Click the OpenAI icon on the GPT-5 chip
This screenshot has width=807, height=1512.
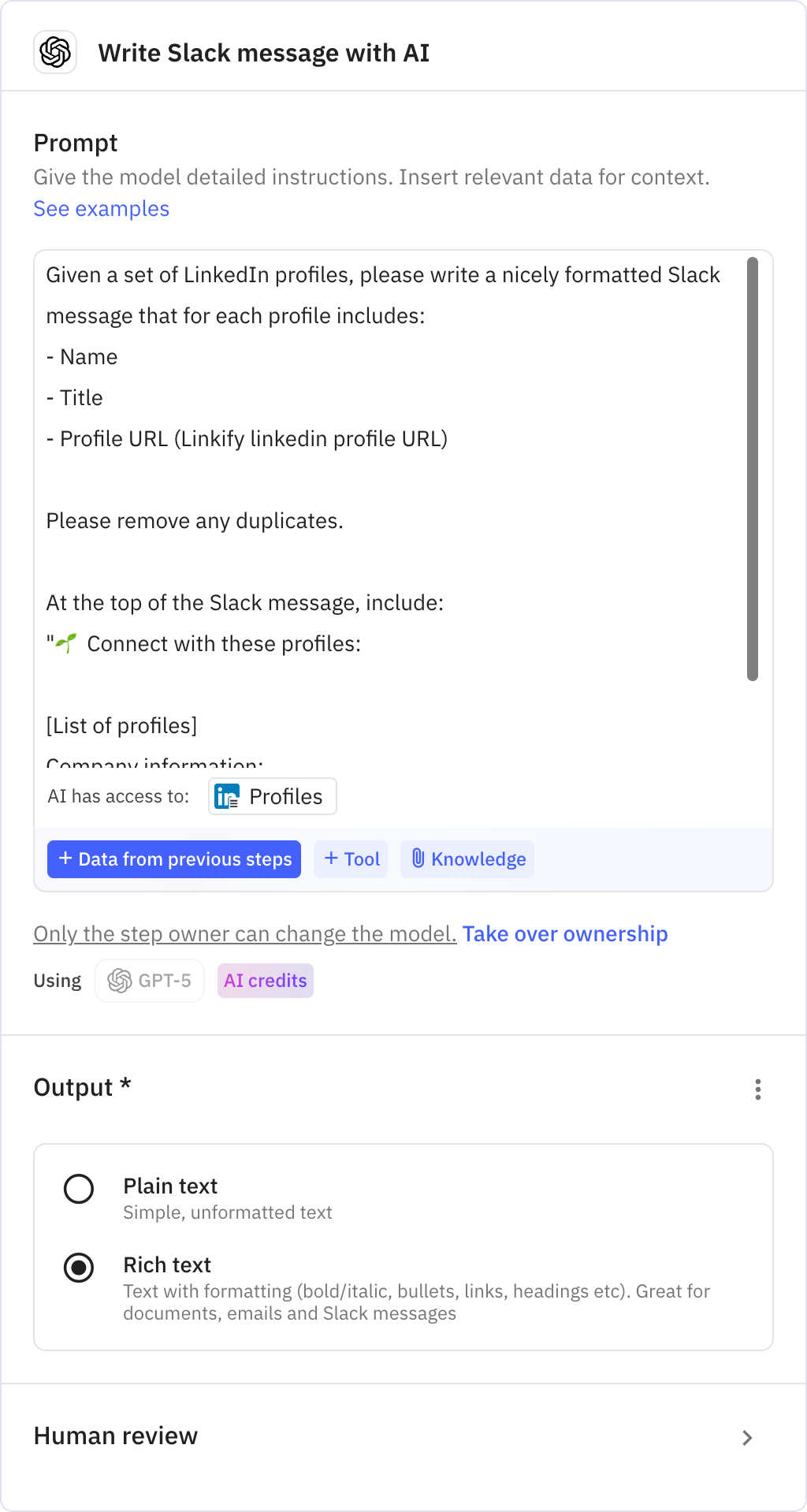[x=120, y=981]
